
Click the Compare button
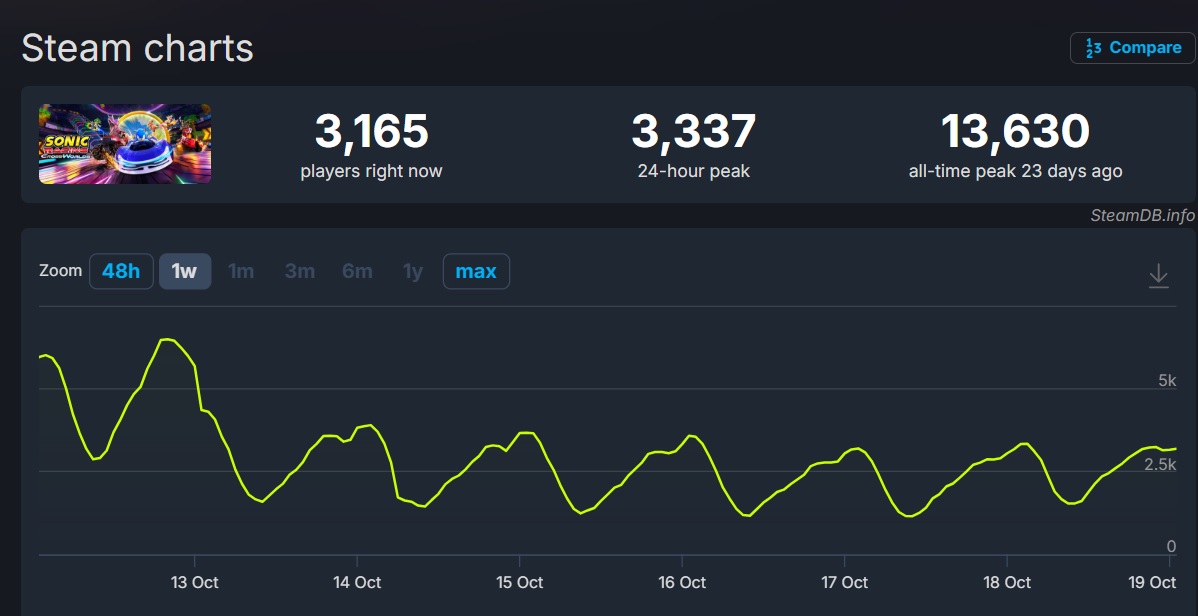click(x=1132, y=48)
